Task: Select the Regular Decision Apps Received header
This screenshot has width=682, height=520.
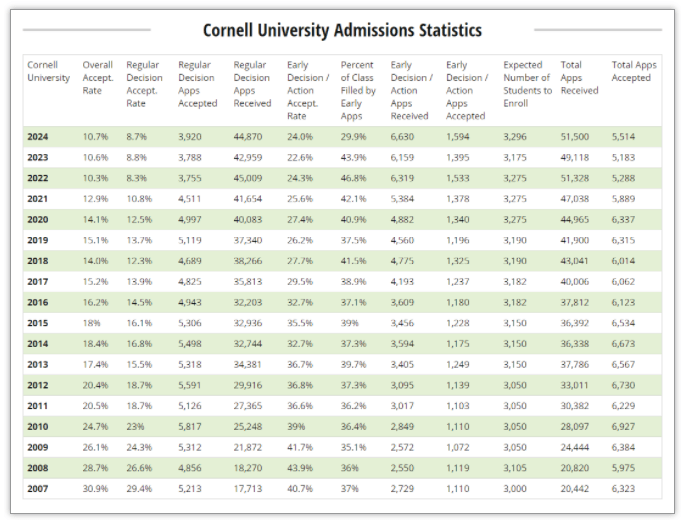Action: [x=251, y=84]
